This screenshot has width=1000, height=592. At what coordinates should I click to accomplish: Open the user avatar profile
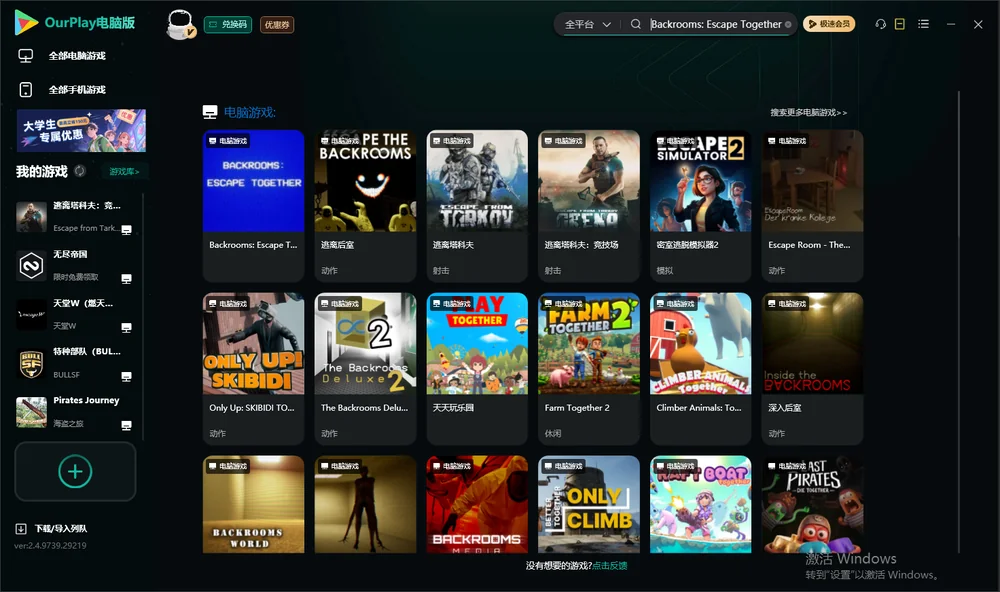point(180,25)
